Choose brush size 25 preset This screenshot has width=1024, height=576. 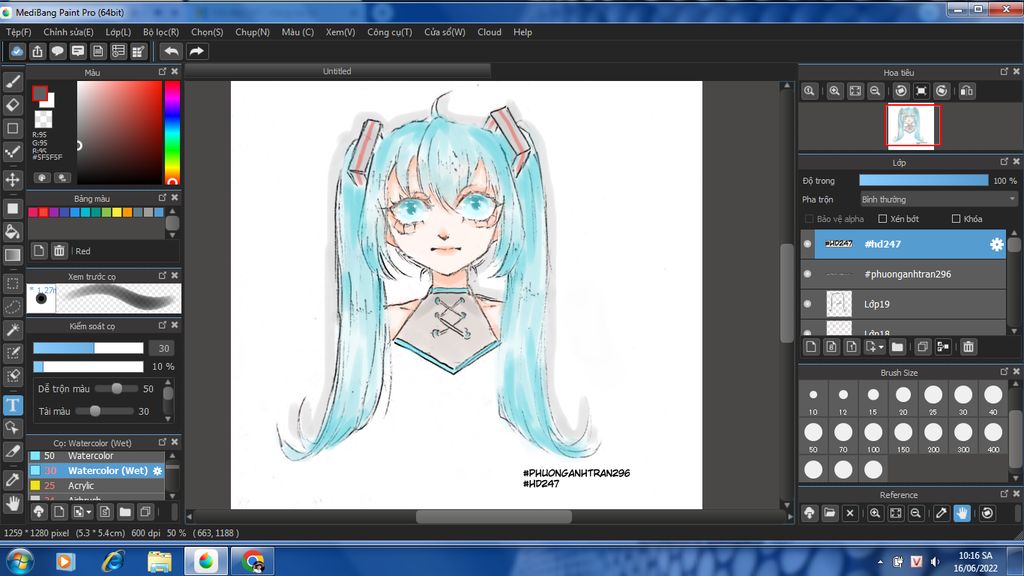[933, 398]
